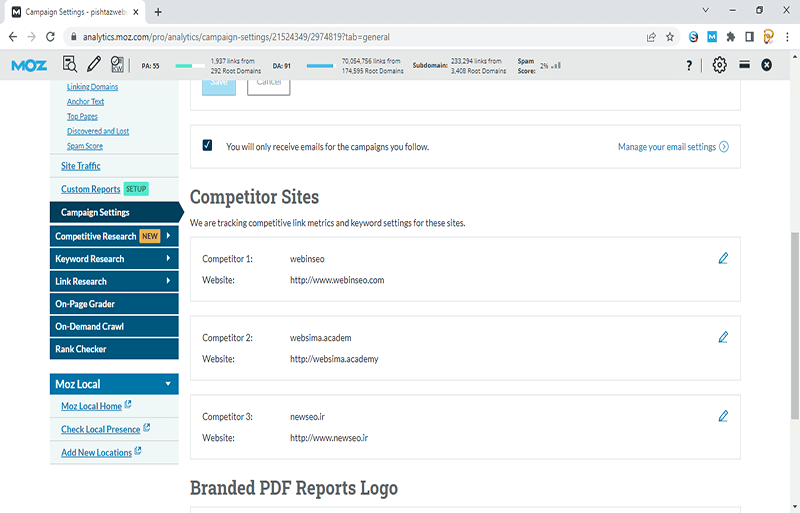Edit Competitor 1 webinseo pencil icon
The width and height of the screenshot is (800, 513).
point(723,258)
